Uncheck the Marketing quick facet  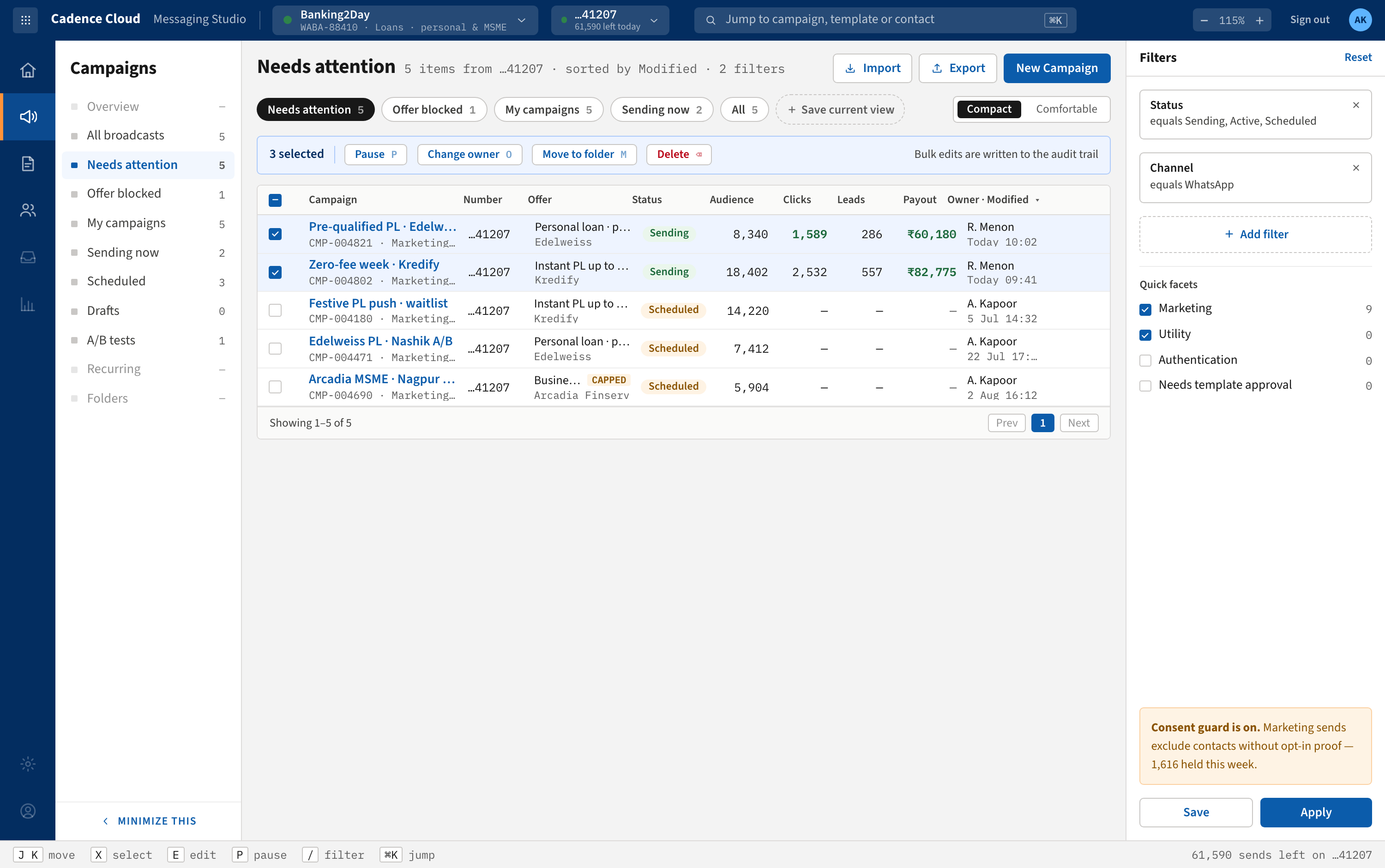pyautogui.click(x=1145, y=309)
